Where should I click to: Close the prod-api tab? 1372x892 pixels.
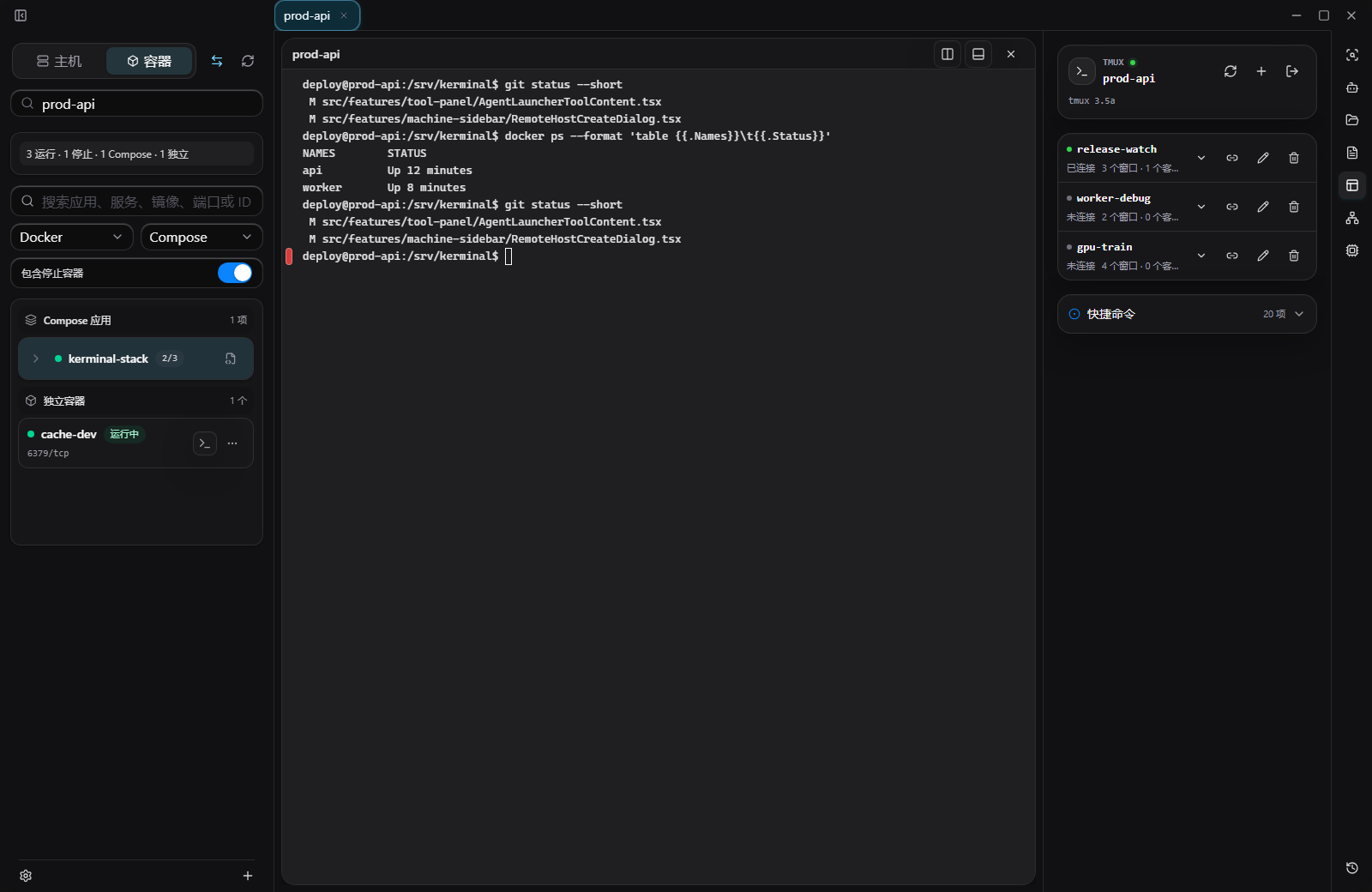(x=344, y=15)
